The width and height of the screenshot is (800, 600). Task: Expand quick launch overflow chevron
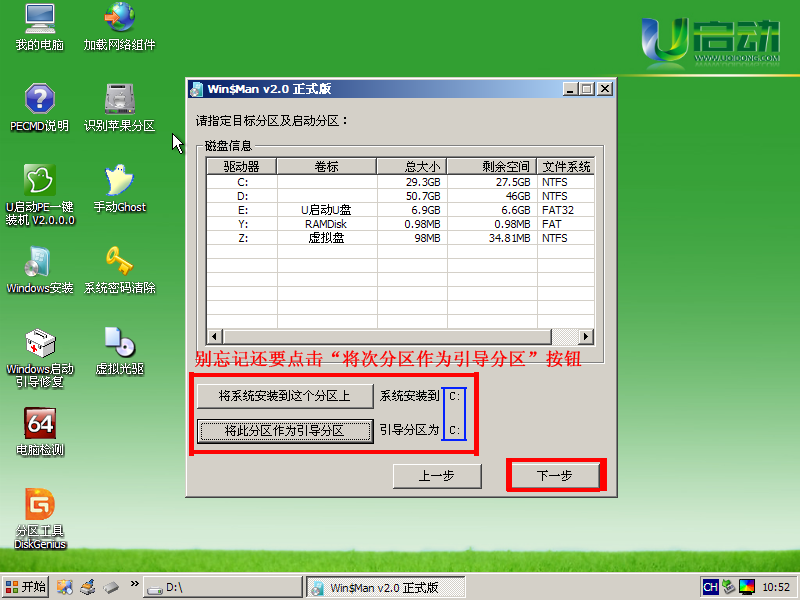pos(134,583)
